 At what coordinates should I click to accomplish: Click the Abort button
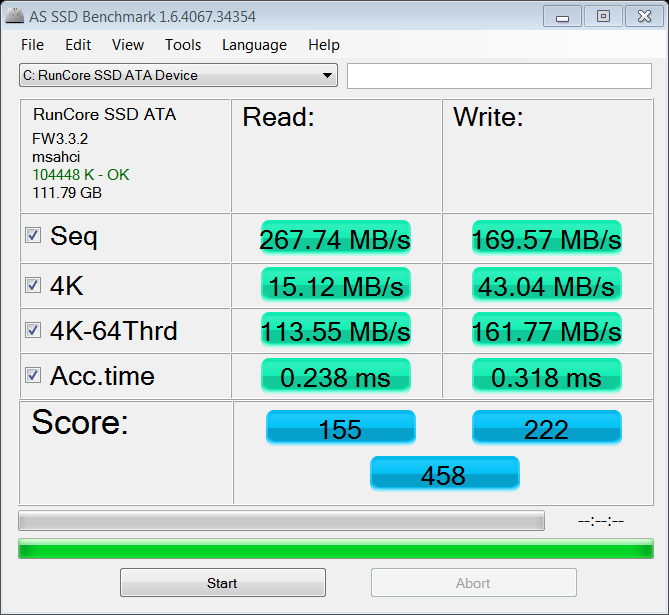point(473,583)
